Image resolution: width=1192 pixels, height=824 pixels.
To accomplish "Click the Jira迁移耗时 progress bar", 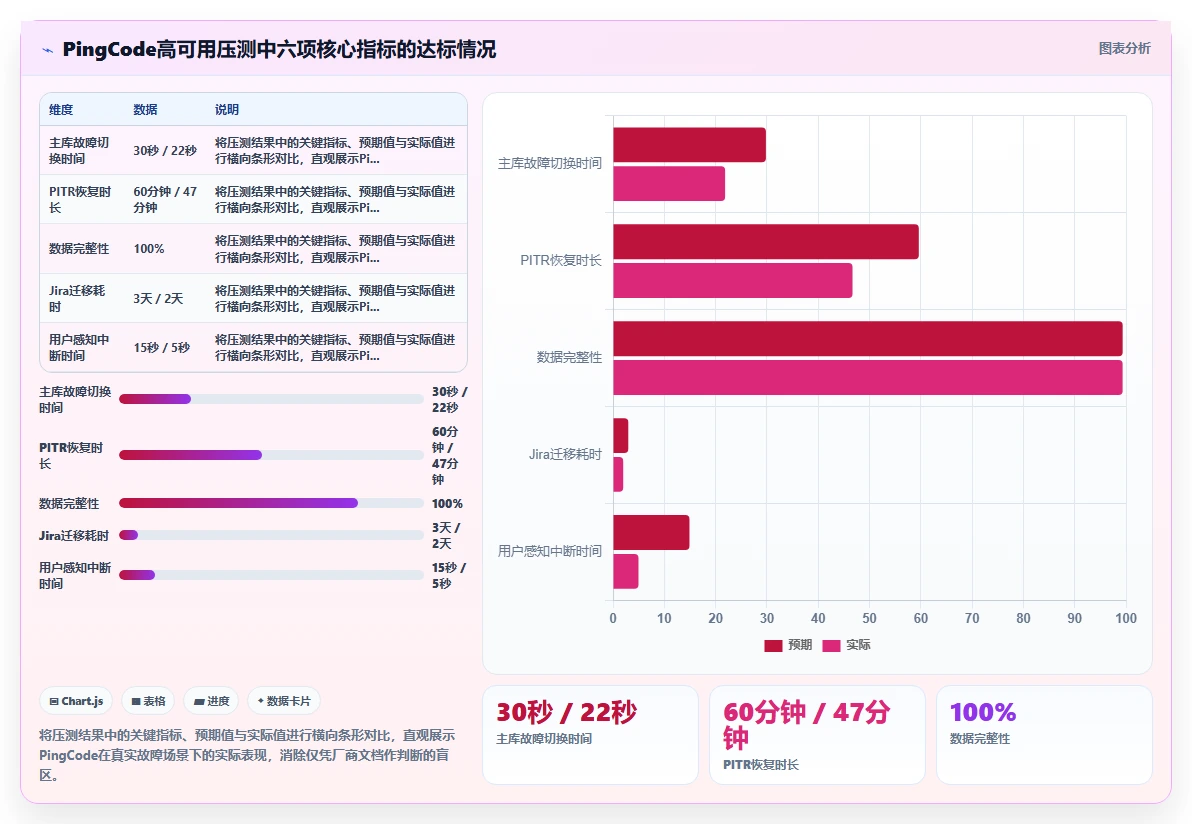I will pos(271,535).
